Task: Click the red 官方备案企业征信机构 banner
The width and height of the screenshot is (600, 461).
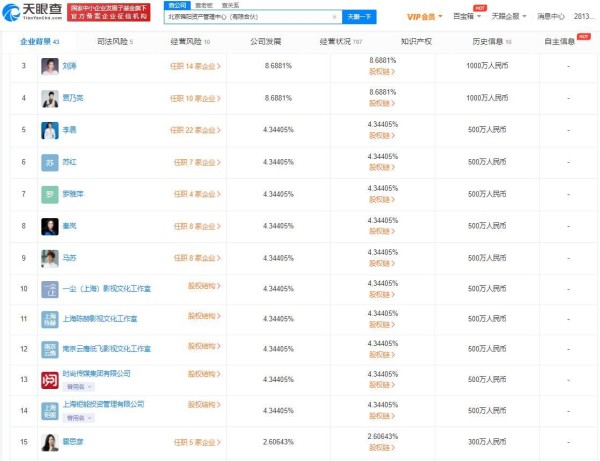Action: [x=109, y=12]
